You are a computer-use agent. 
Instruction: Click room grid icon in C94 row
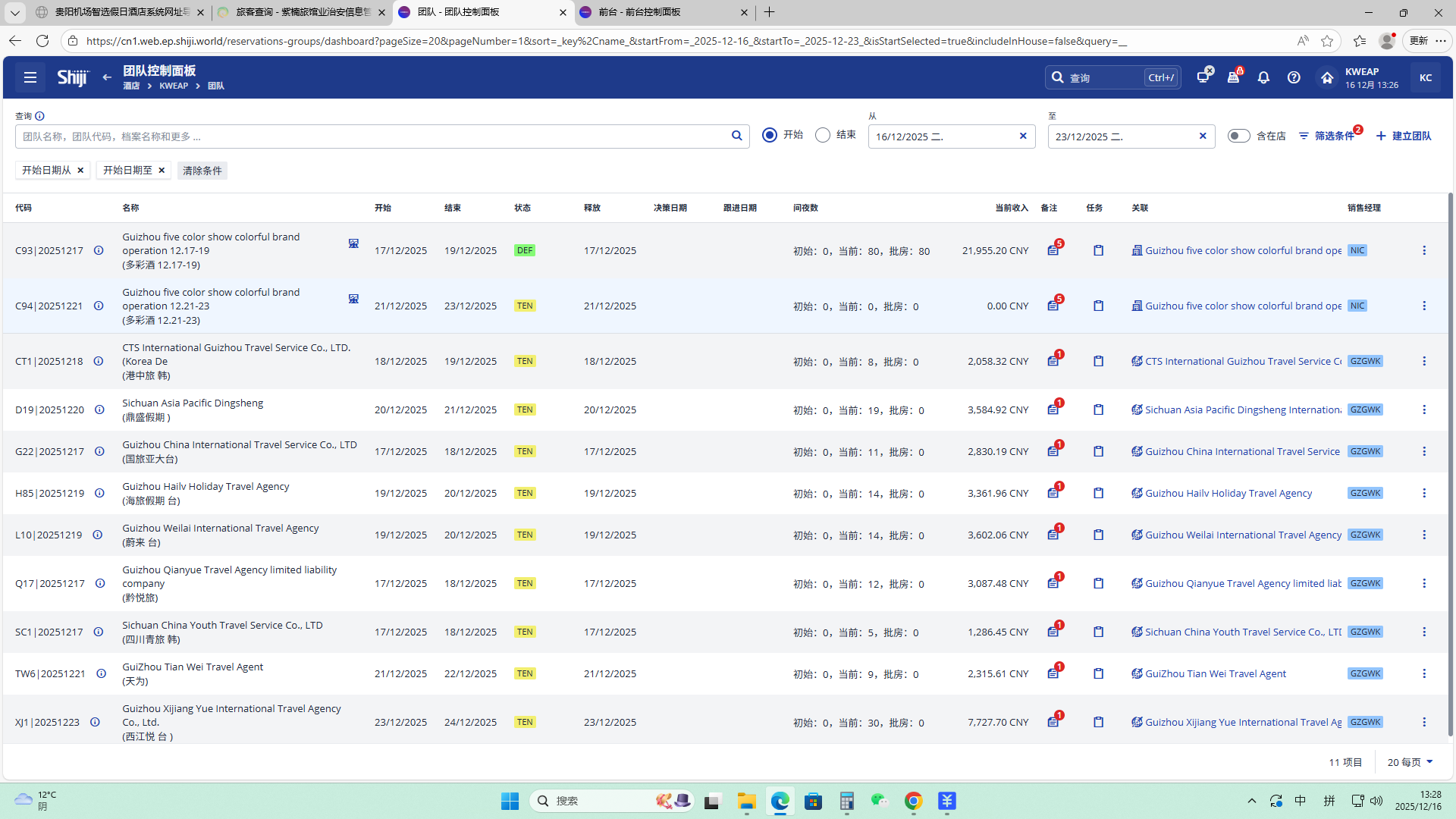(353, 299)
